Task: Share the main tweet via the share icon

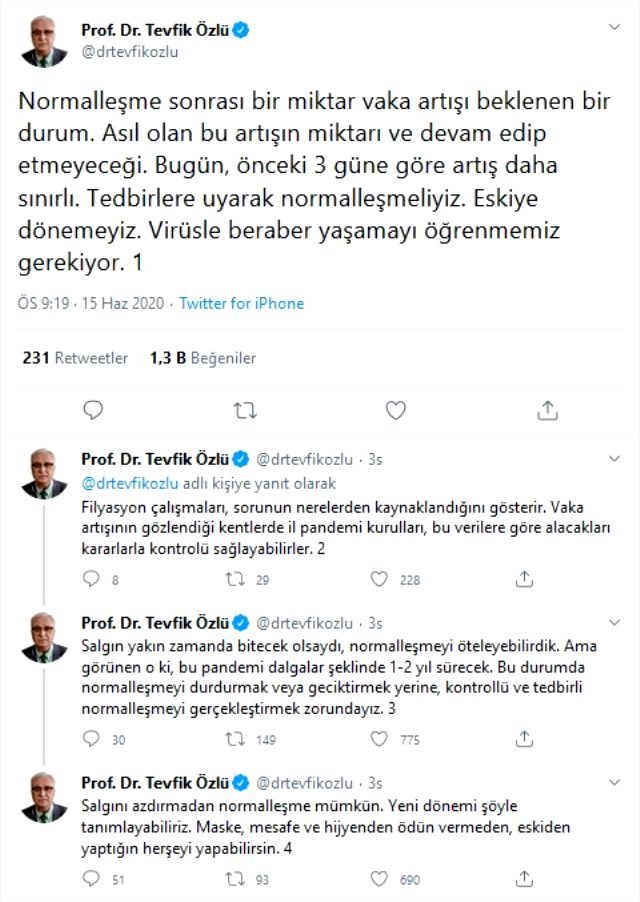Action: (x=547, y=410)
